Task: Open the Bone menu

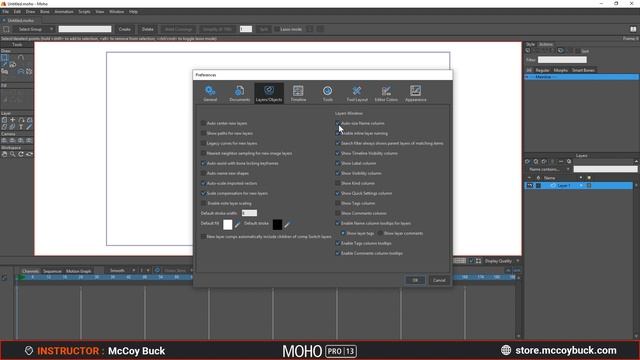Action: tap(44, 12)
